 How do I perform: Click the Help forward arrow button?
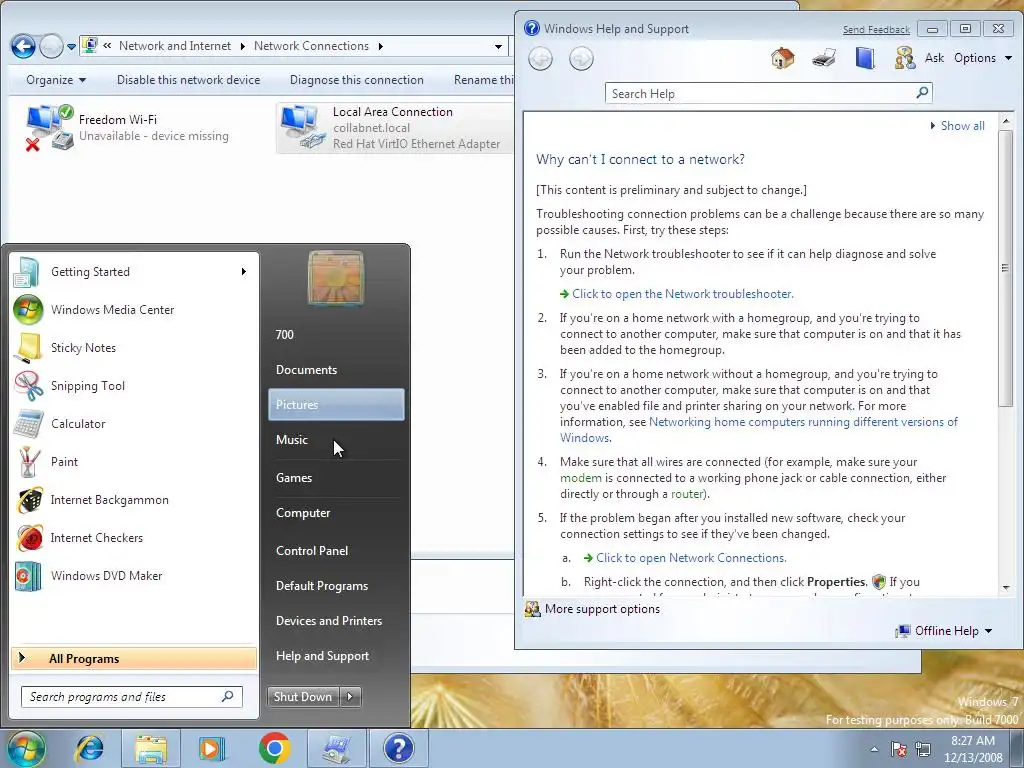coord(581,59)
